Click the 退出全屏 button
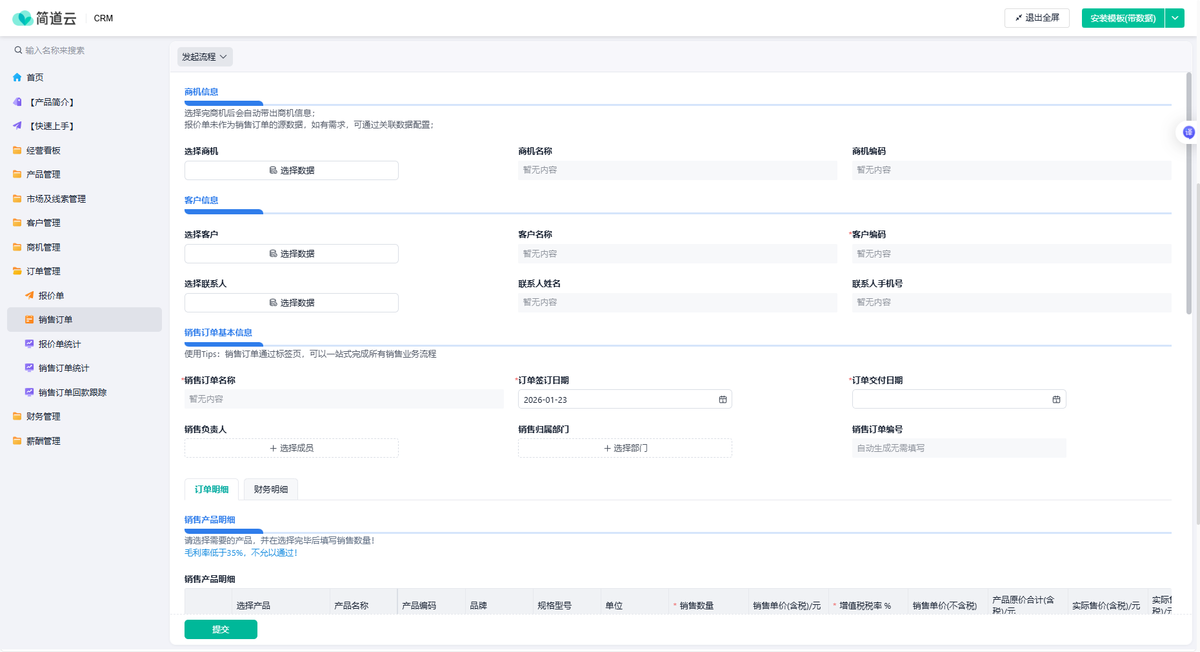The height and width of the screenshot is (652, 1200). tap(1036, 18)
